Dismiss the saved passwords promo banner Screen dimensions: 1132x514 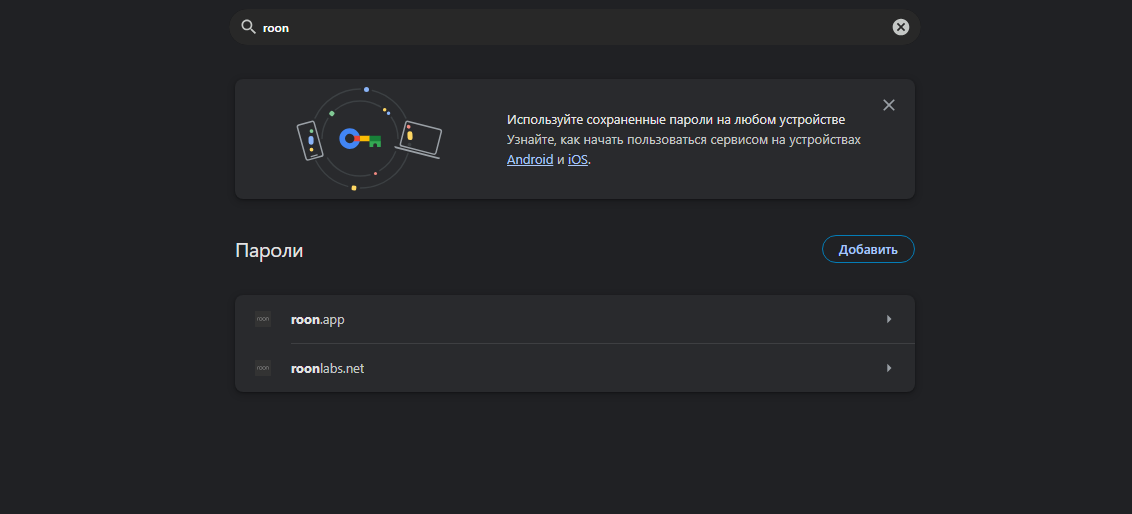[889, 105]
